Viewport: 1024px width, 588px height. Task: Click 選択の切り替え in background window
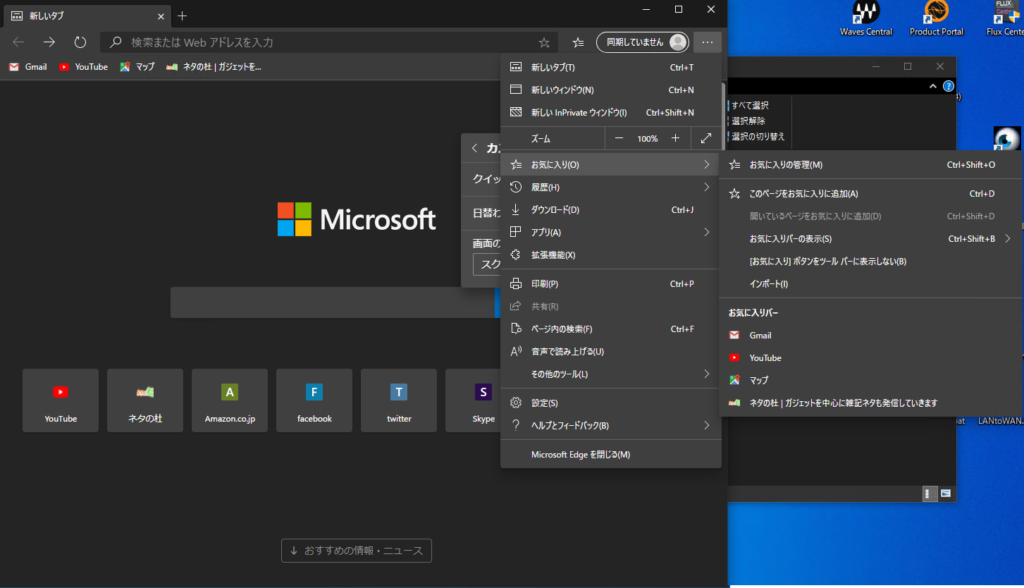pos(757,137)
